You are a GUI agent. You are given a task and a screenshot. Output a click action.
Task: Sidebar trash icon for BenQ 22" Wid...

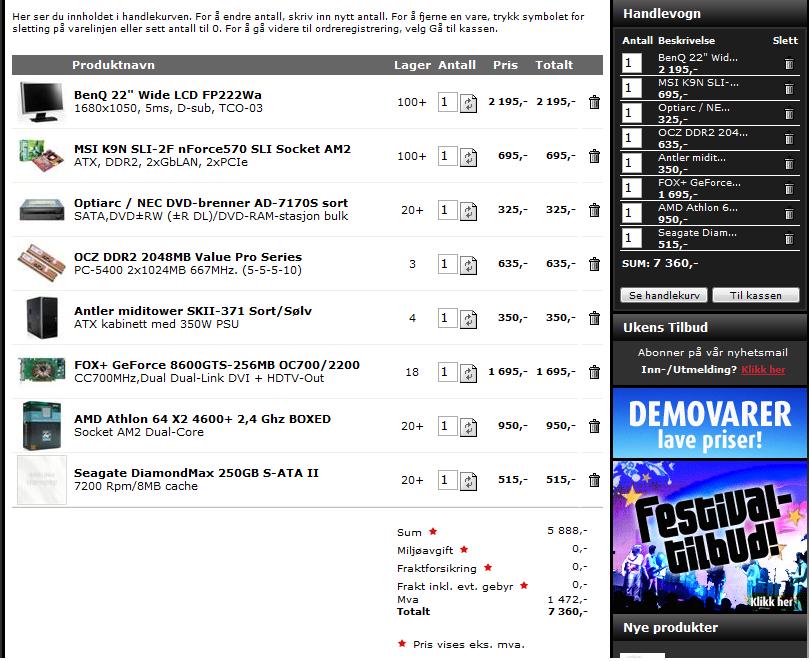tap(789, 64)
